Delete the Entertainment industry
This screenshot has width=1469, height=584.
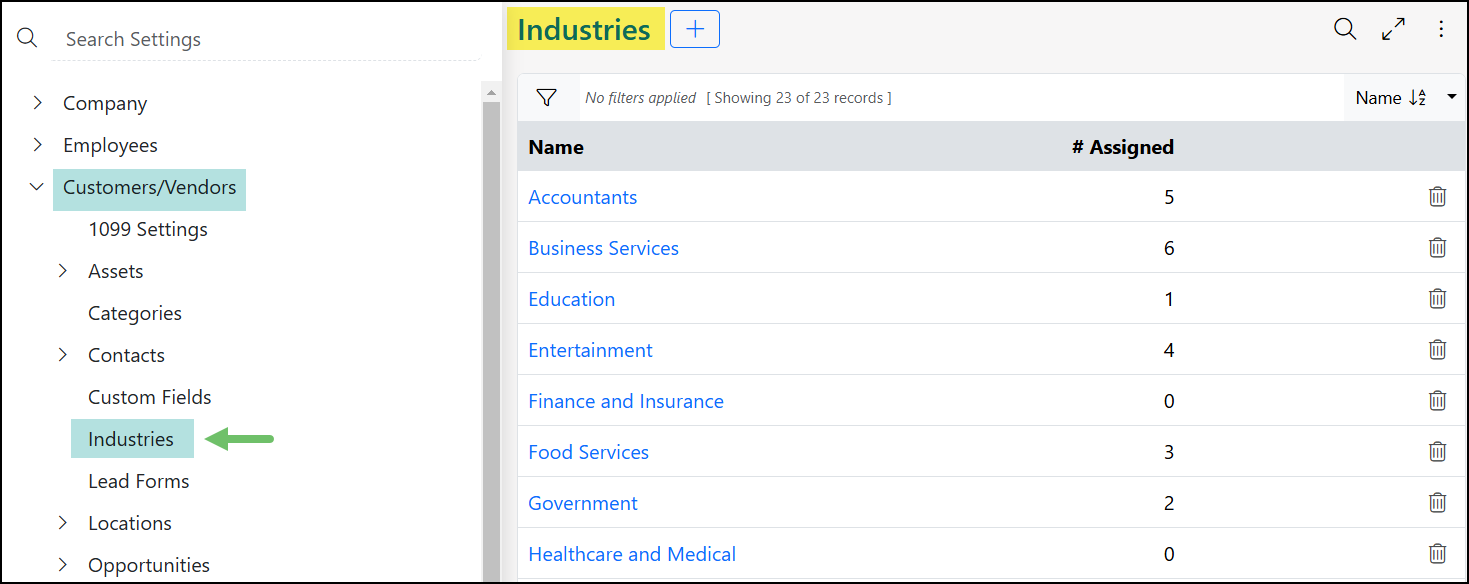(1437, 349)
